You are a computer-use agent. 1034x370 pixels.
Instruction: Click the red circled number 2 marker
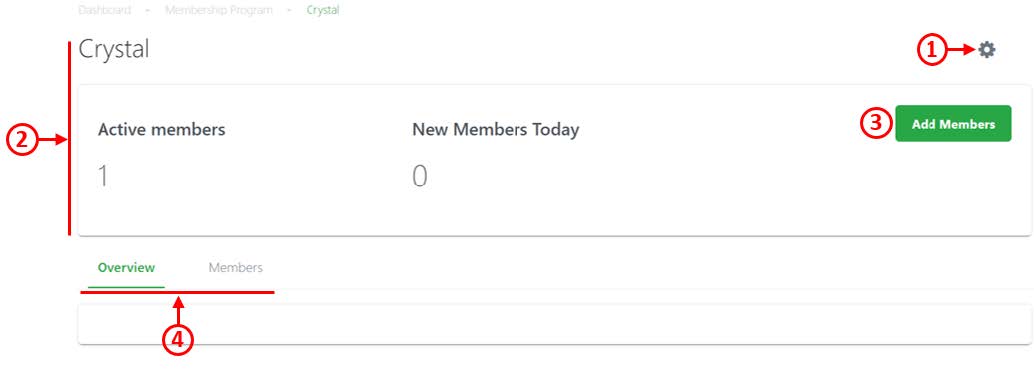(x=21, y=140)
